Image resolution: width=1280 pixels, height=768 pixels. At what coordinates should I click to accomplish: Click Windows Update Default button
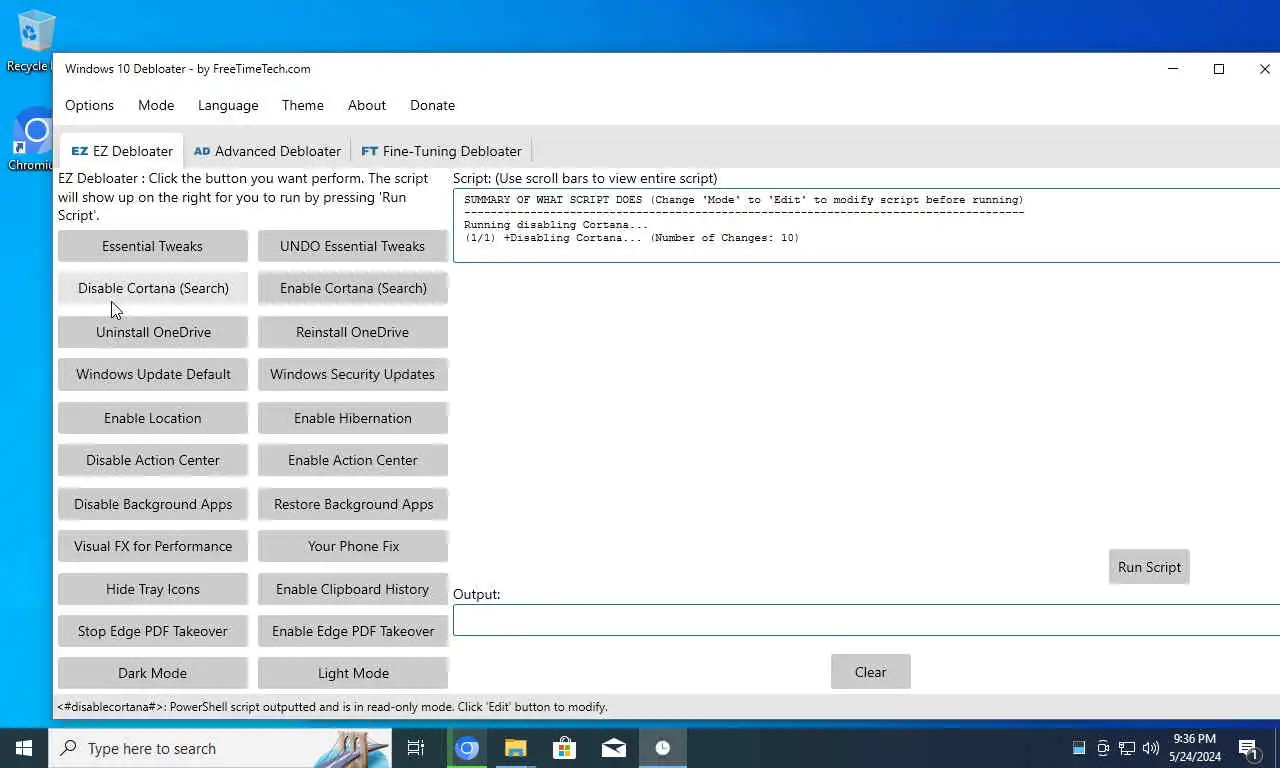tap(152, 374)
